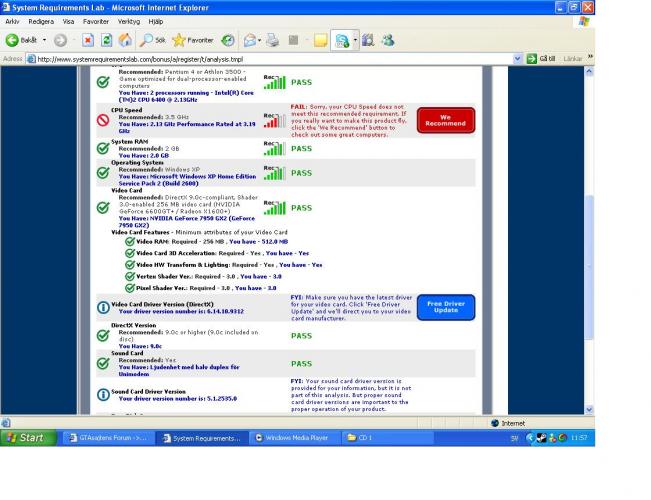Switch to GTAsajtens Forum taskbar window

[x=108, y=438]
